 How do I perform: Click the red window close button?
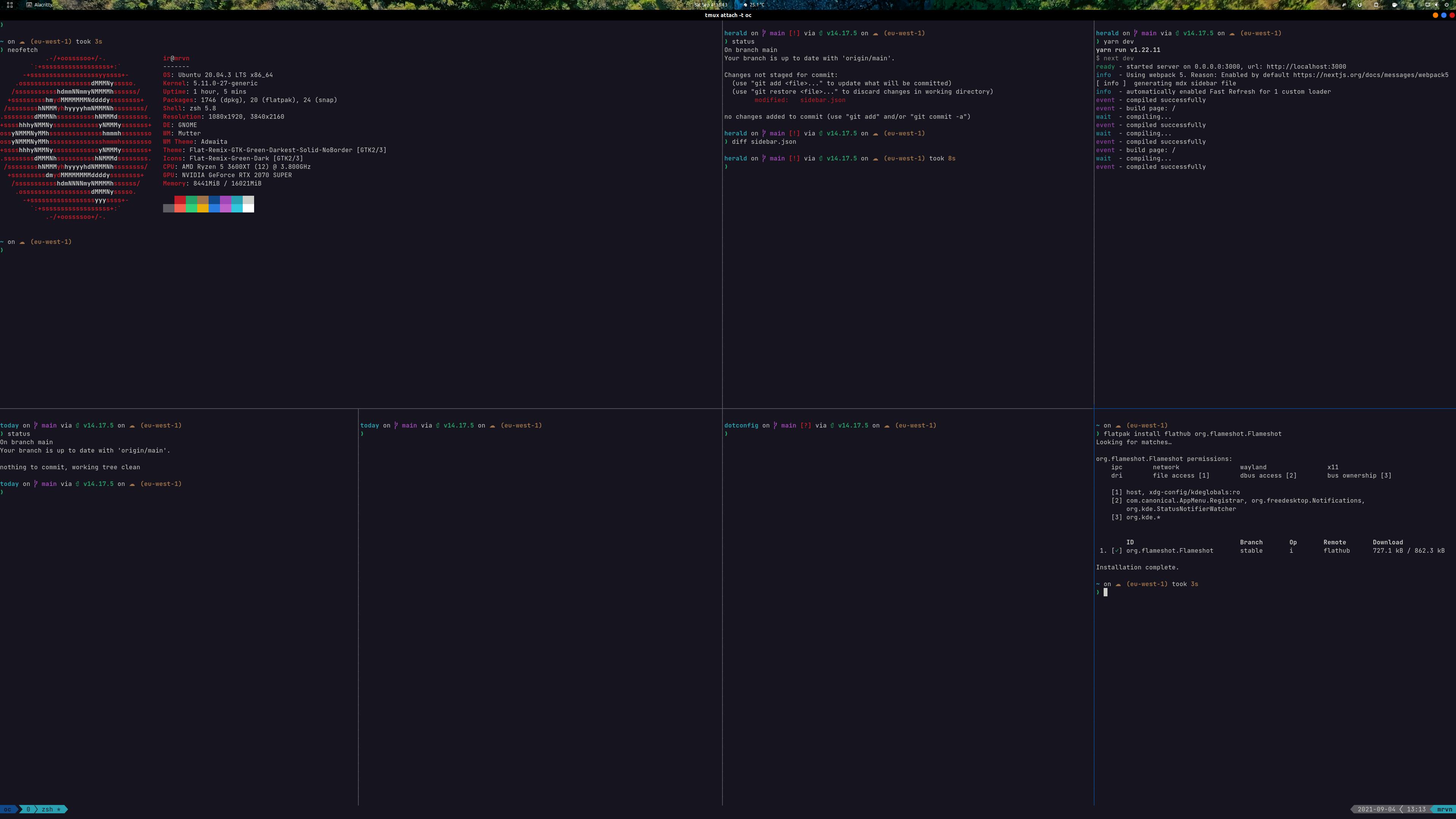pos(1452,15)
